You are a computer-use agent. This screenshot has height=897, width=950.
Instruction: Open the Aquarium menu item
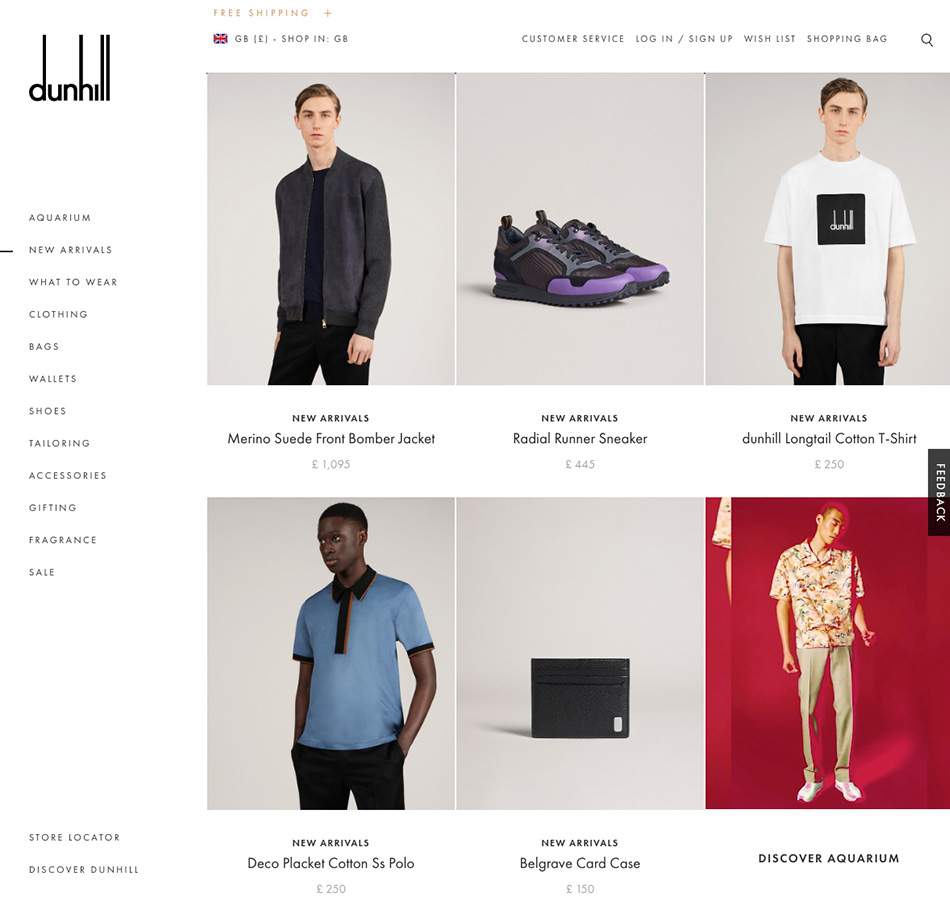(x=60, y=217)
